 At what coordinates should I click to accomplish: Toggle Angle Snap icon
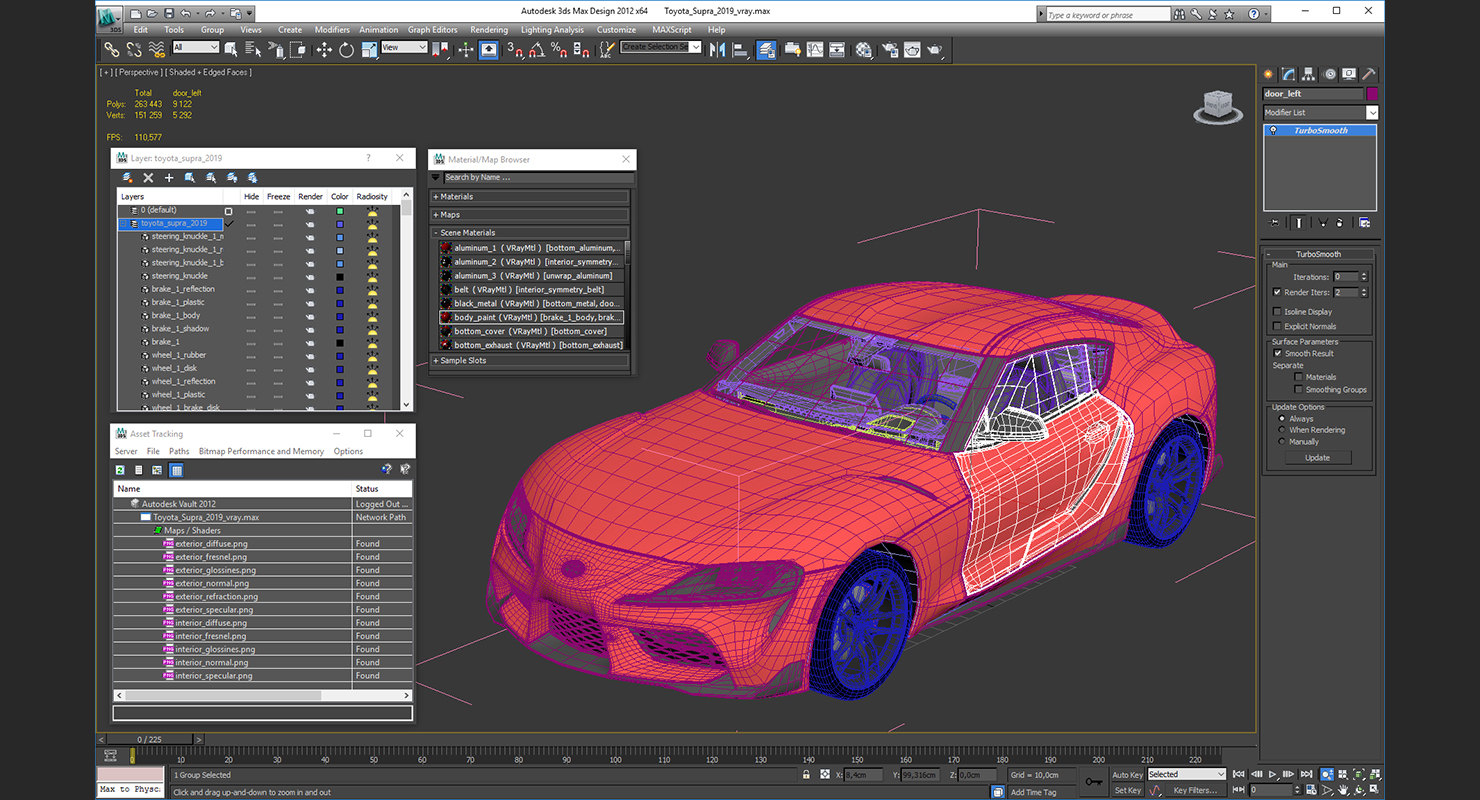click(x=537, y=49)
